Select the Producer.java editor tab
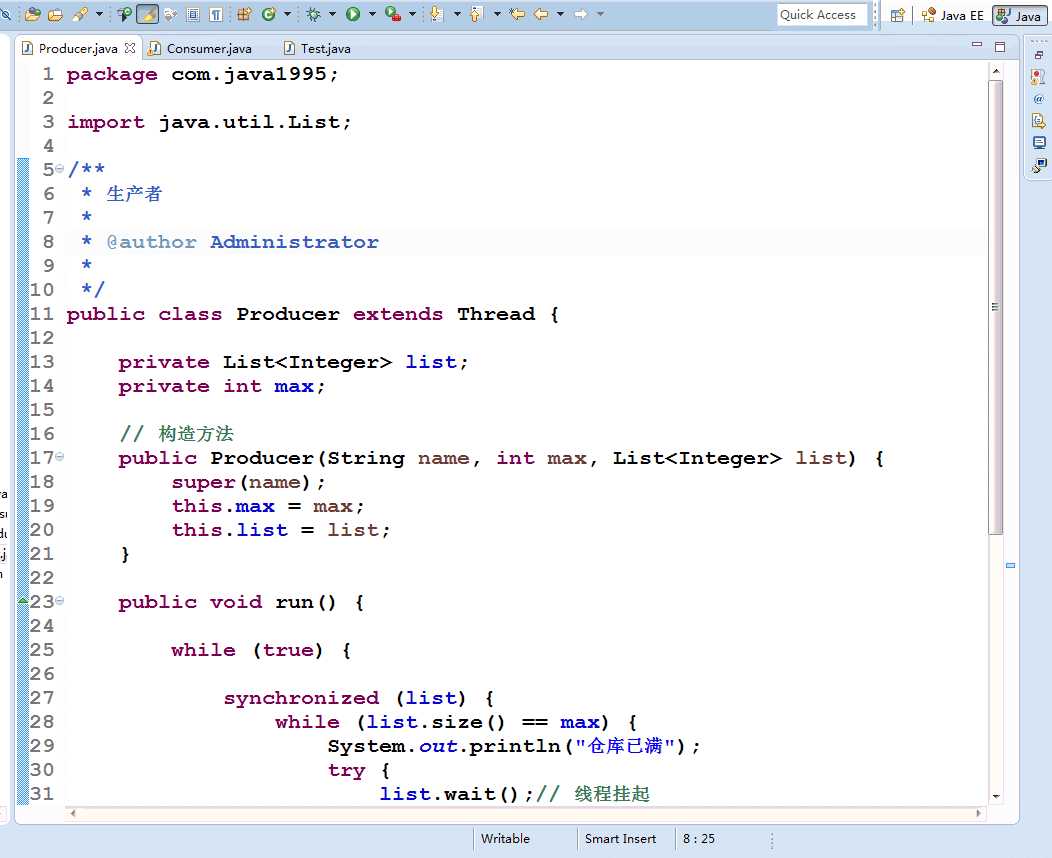This screenshot has width=1052, height=858. 78,48
